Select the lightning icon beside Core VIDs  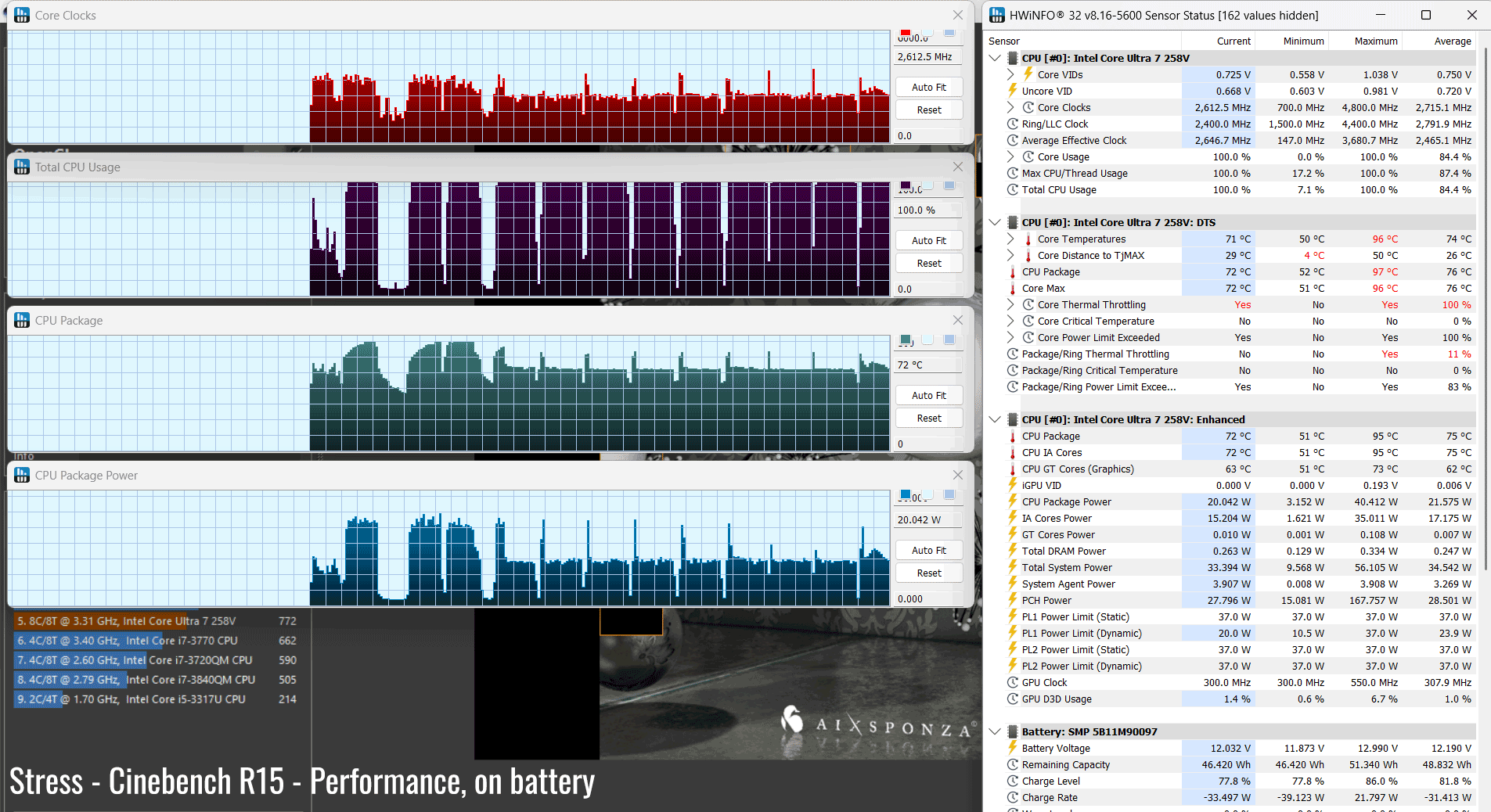pyautogui.click(x=1028, y=74)
